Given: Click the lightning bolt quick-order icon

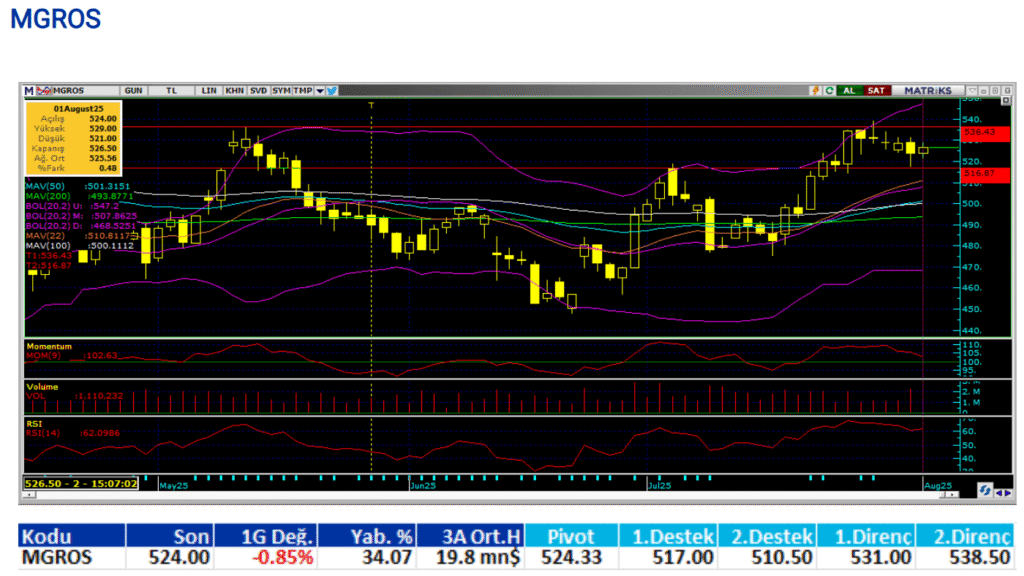Looking at the screenshot, I should (x=815, y=90).
